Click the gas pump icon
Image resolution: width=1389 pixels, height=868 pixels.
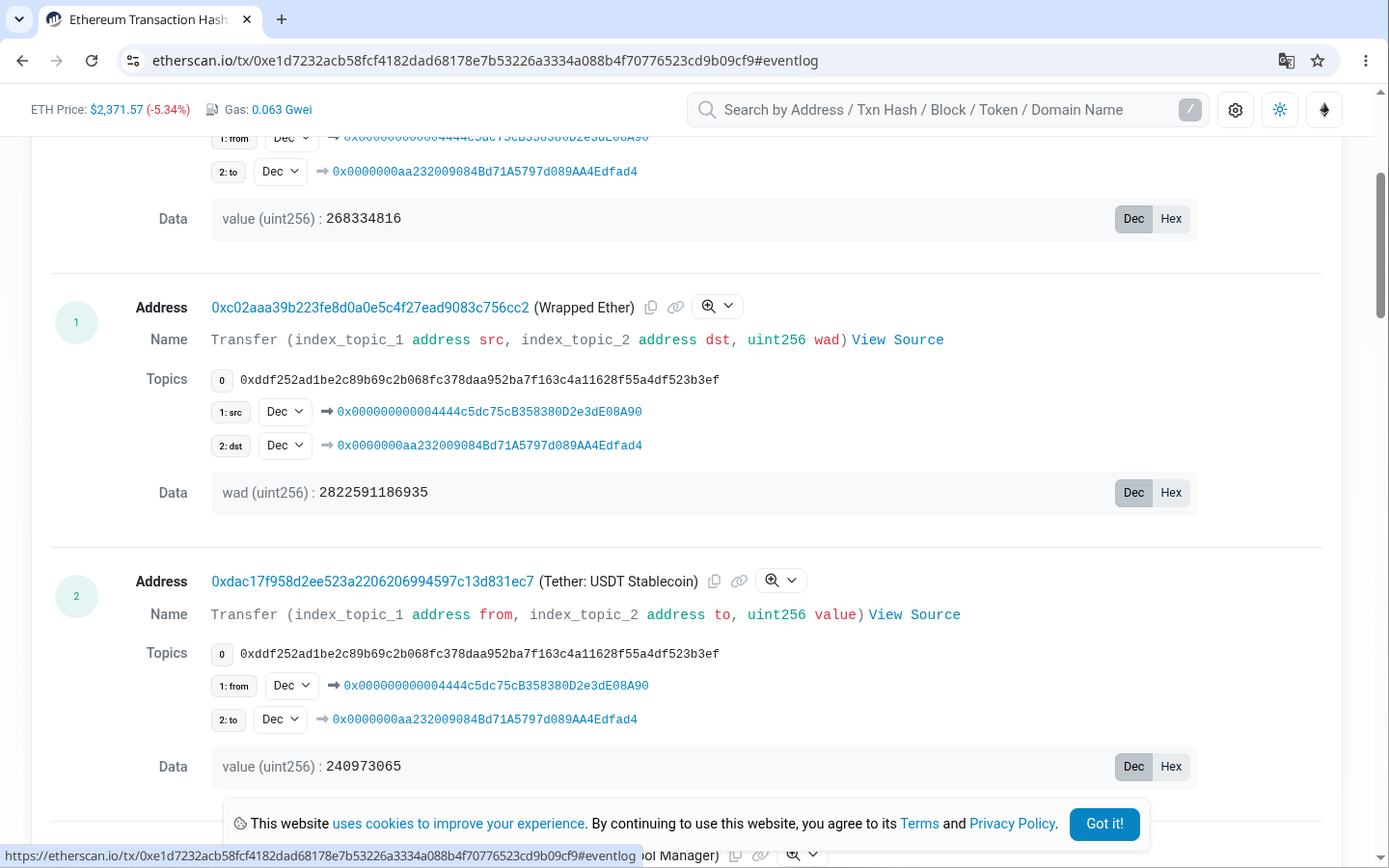pyautogui.click(x=212, y=110)
